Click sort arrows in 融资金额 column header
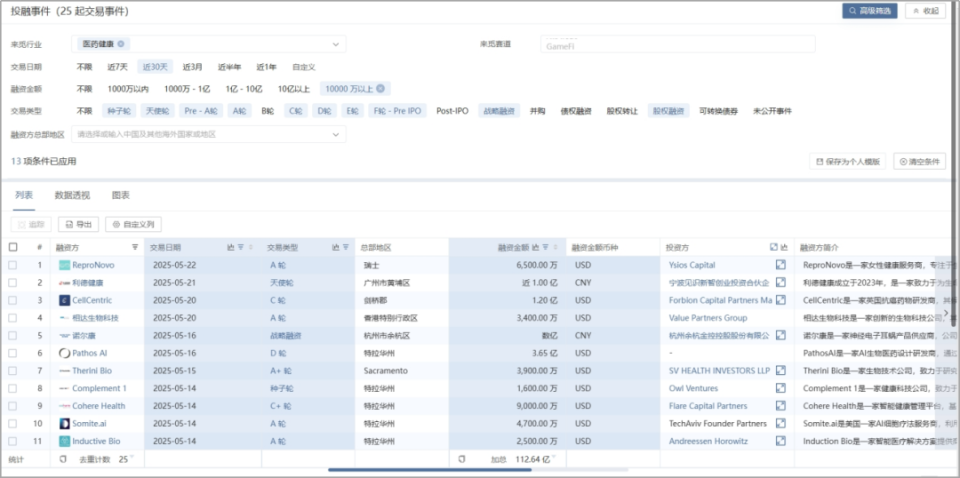The width and height of the screenshot is (960, 478). tap(555, 247)
